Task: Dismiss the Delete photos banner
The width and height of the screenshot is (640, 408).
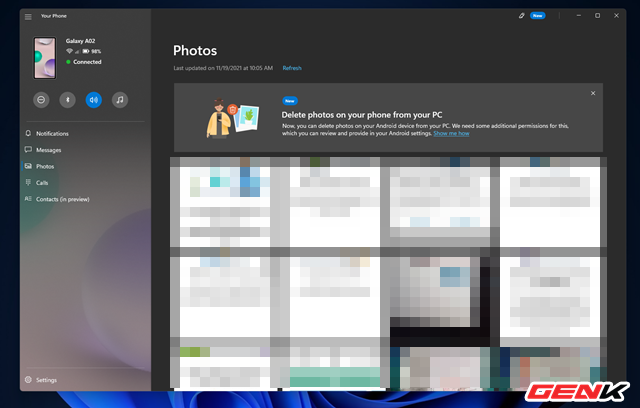Action: (593, 93)
